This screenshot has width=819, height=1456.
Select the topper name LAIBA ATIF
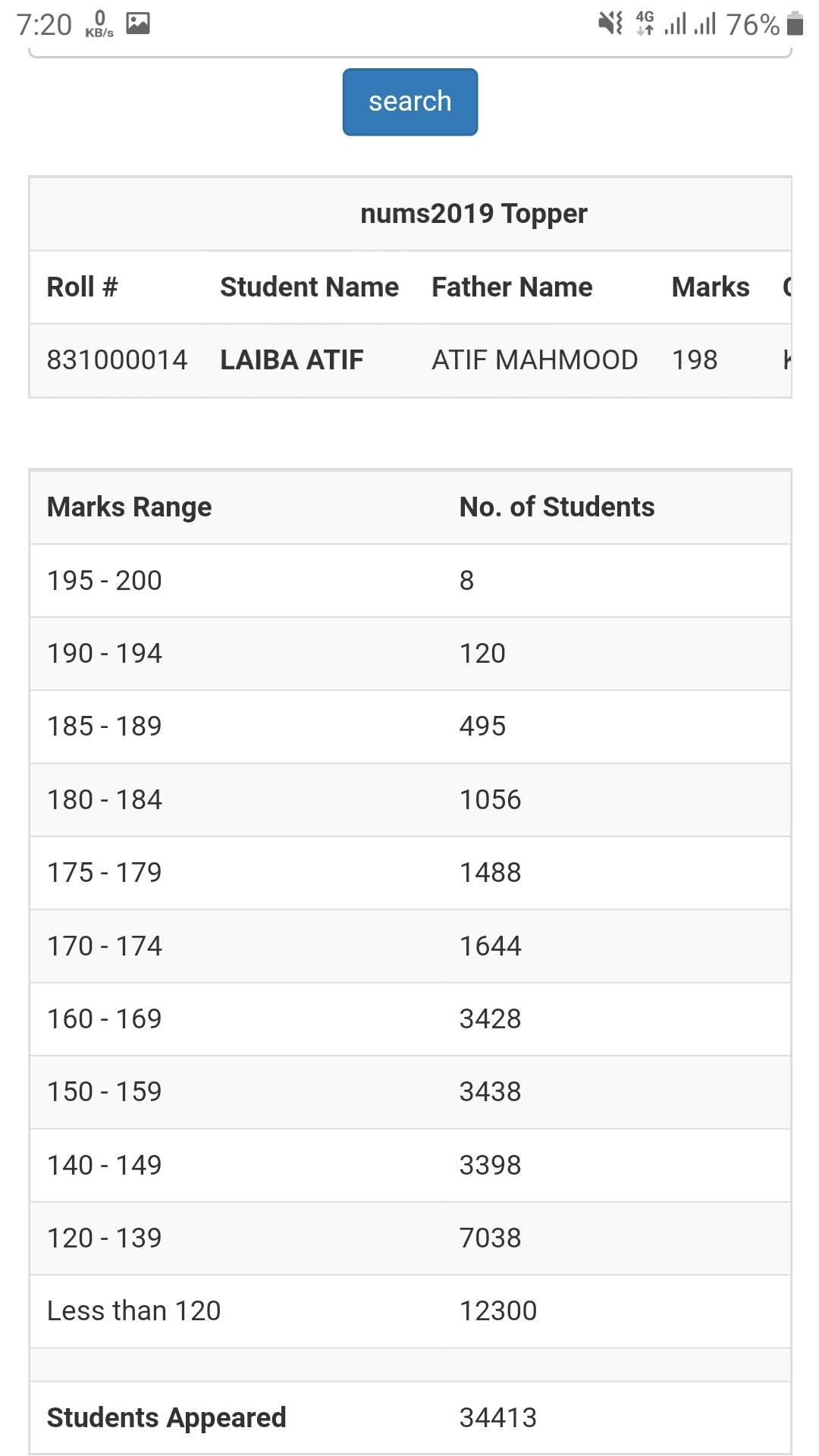click(x=292, y=359)
